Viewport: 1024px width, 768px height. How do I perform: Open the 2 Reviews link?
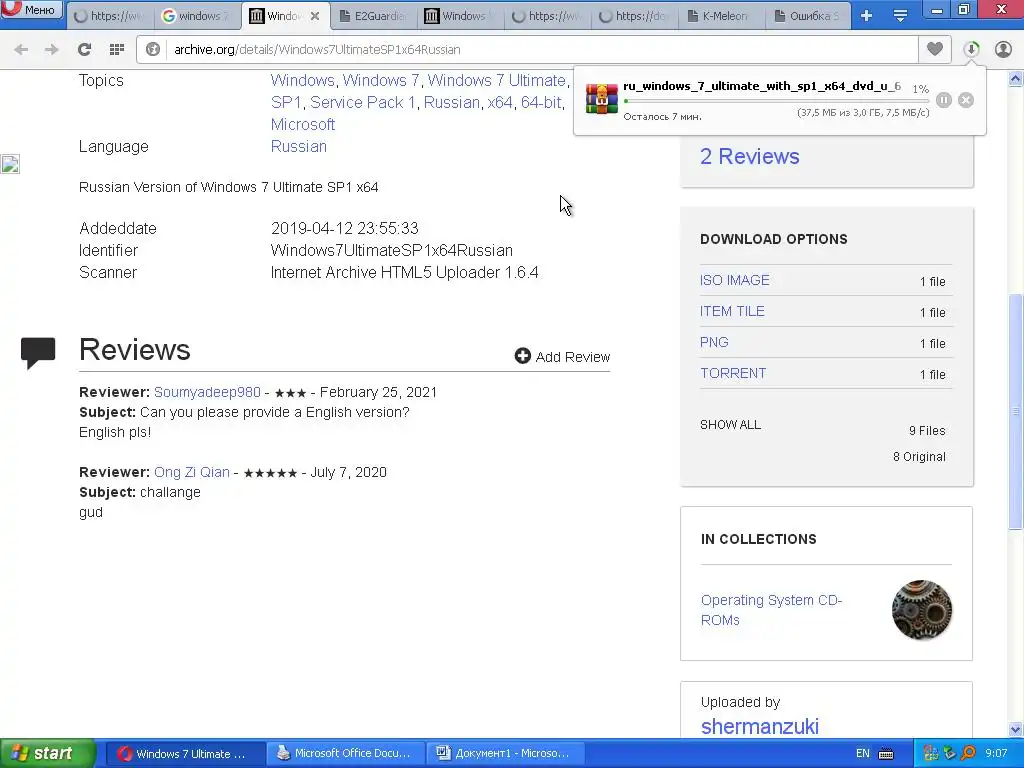pyautogui.click(x=750, y=157)
